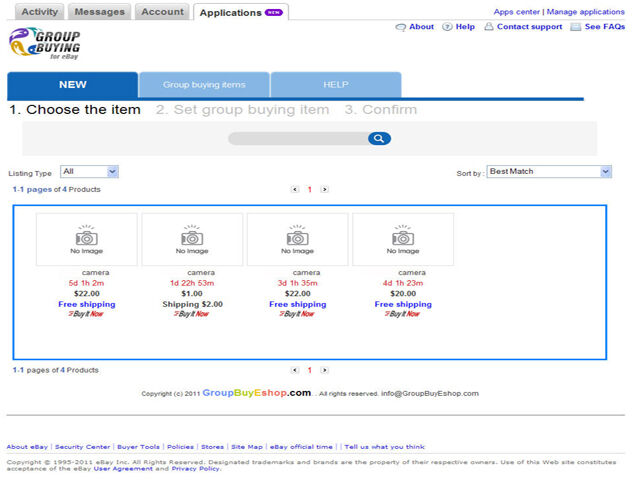This screenshot has width=640, height=480.
Task: Click Shipping $2.00 text
Action: click(x=192, y=304)
